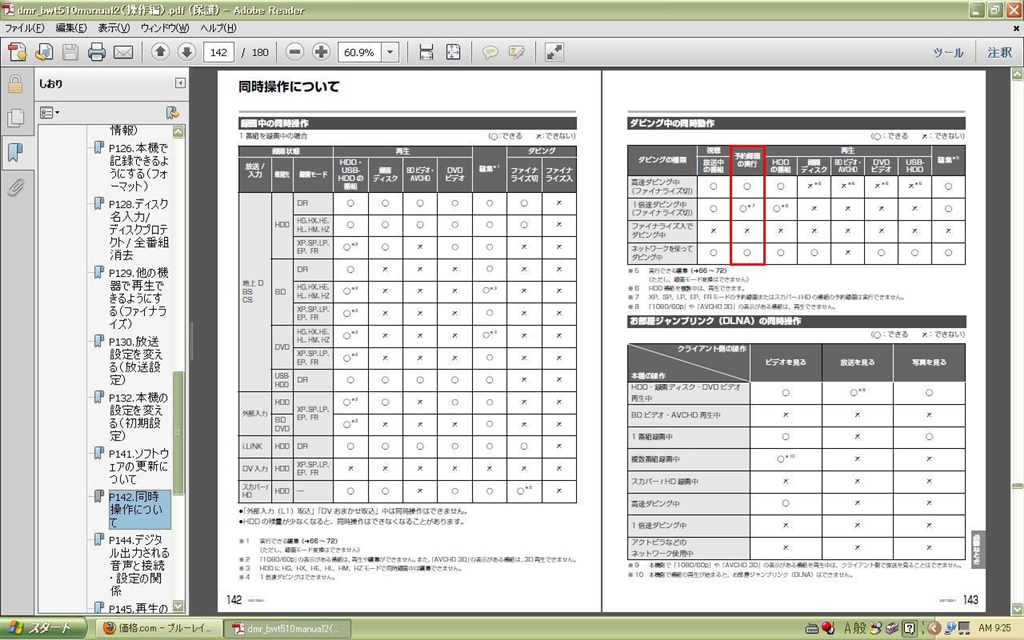Open the Windows スタート button
Screen dimensions: 1024x640
pos(43,628)
